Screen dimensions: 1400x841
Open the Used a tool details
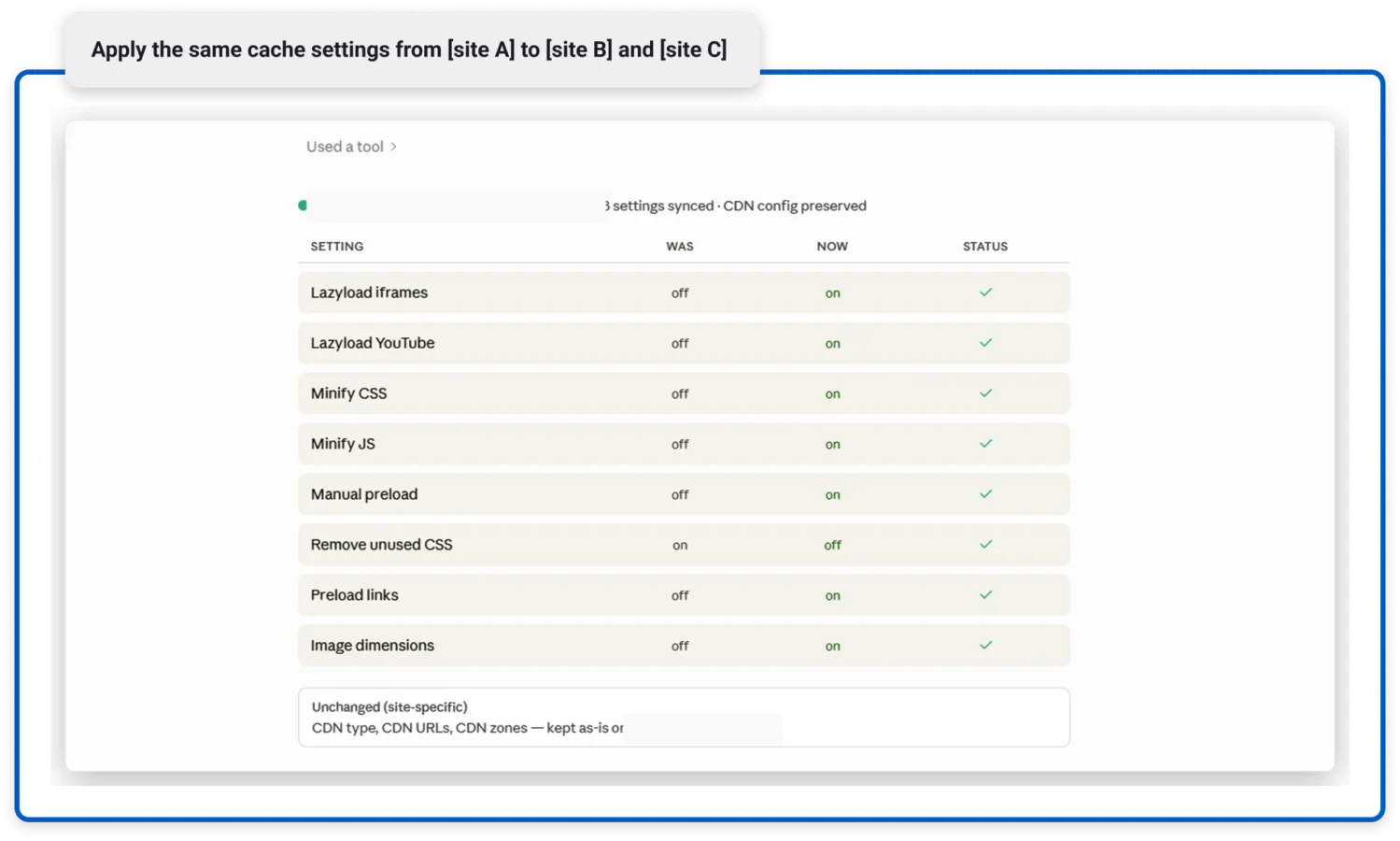click(345, 147)
